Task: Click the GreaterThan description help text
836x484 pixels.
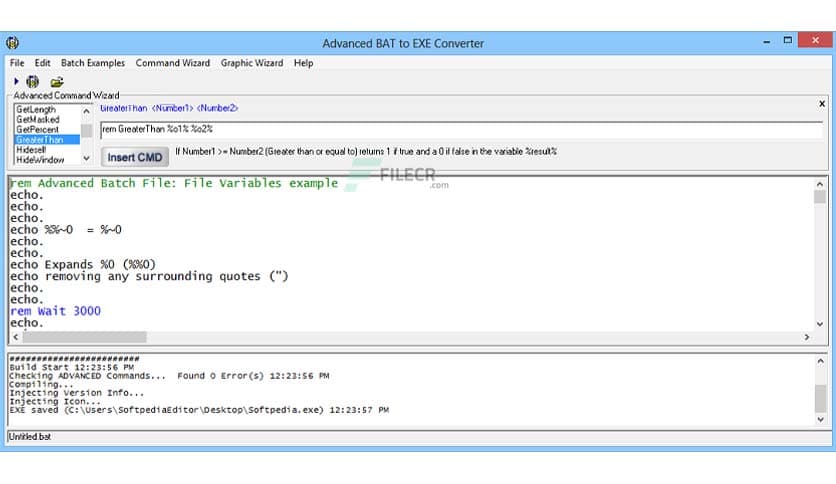Action: [x=366, y=151]
